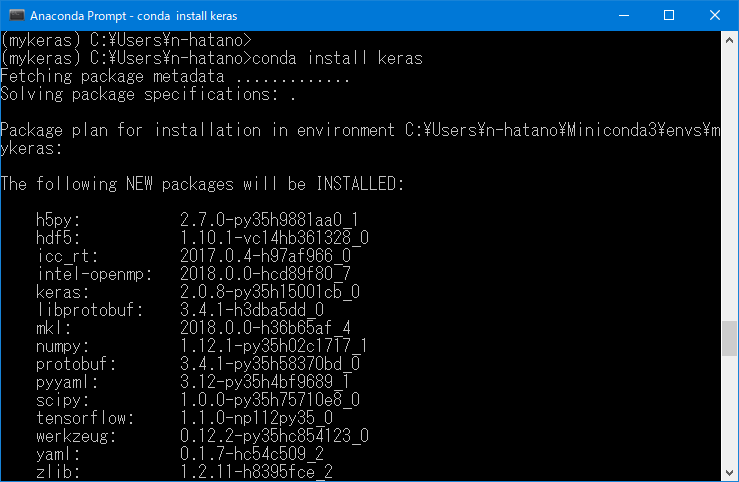Click the scrollbar up arrow

730,40
